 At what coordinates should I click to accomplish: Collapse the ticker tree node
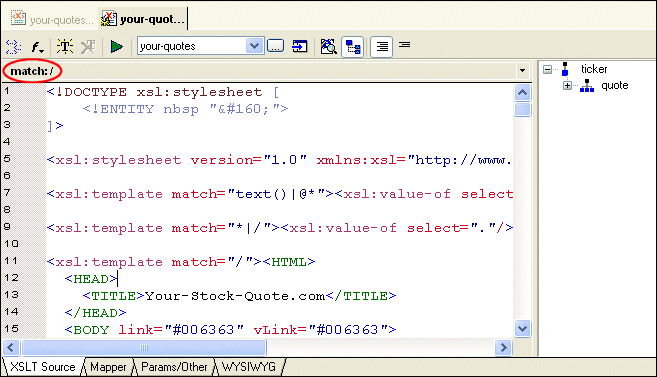click(x=547, y=70)
